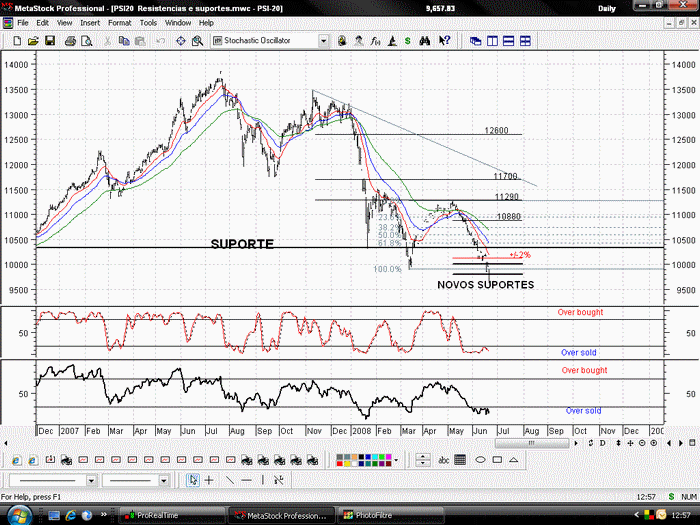Click the Windows Start orb
Image resolution: width=700 pixels, height=525 pixels.
tap(19, 516)
